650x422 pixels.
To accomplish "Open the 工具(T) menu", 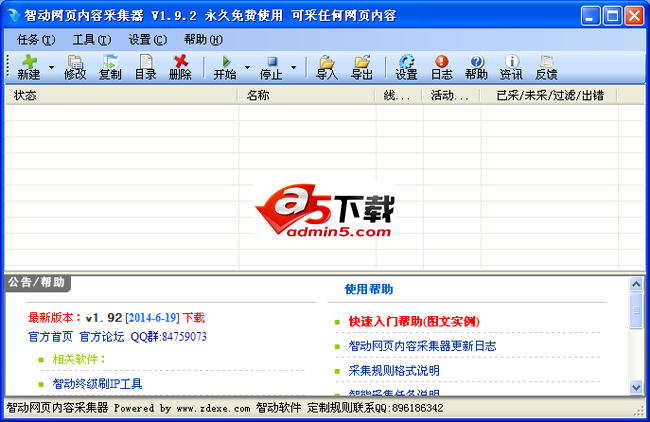I will (92, 40).
